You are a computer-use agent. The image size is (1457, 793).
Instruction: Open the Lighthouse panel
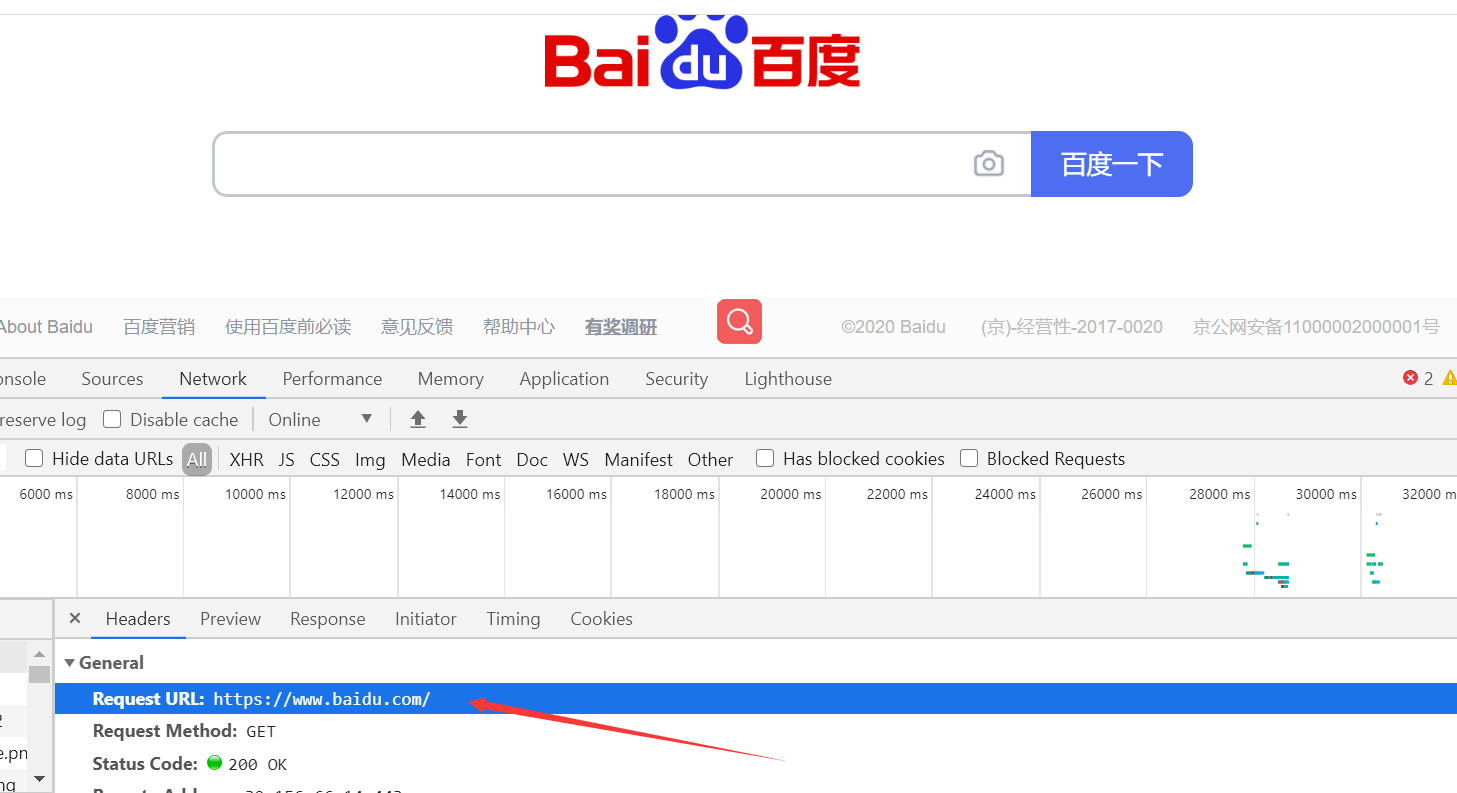[787, 378]
